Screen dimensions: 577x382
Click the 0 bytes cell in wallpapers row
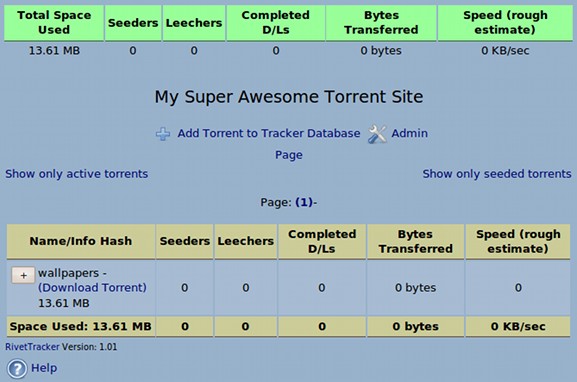(x=416, y=288)
